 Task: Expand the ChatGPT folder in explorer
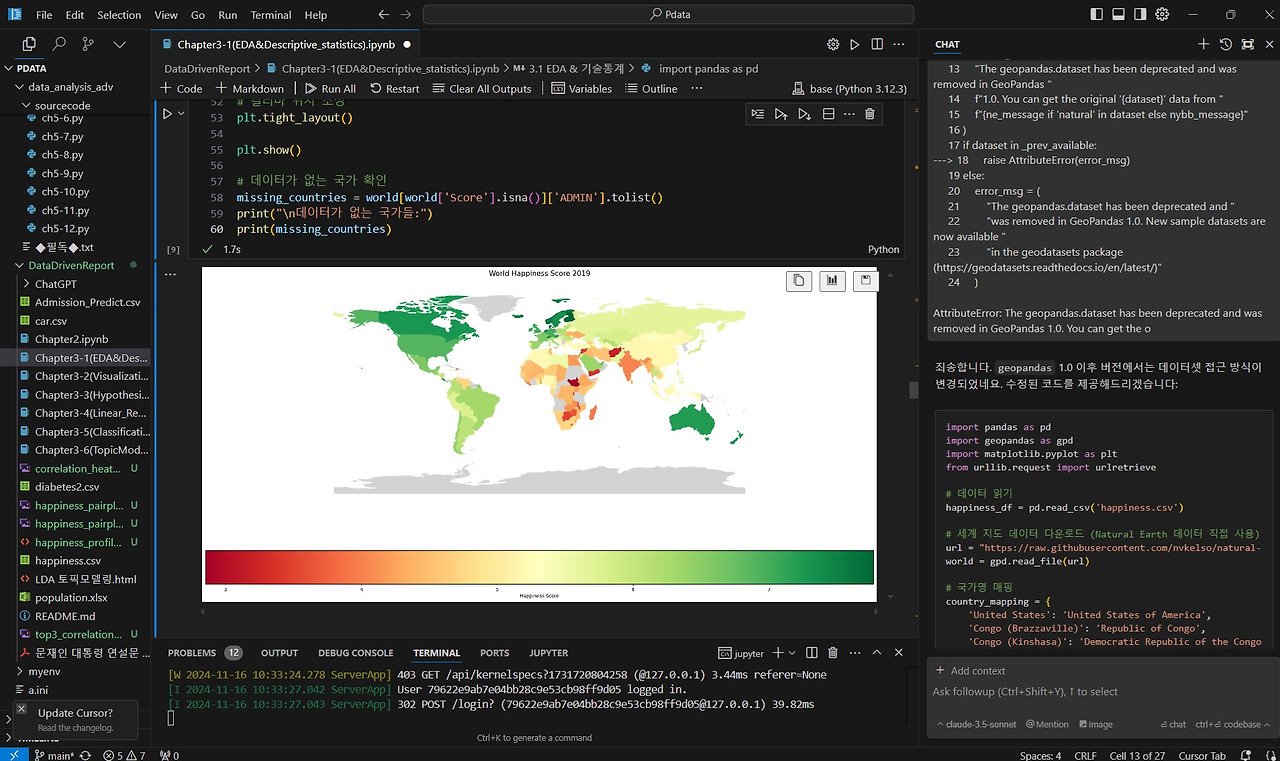coord(55,284)
